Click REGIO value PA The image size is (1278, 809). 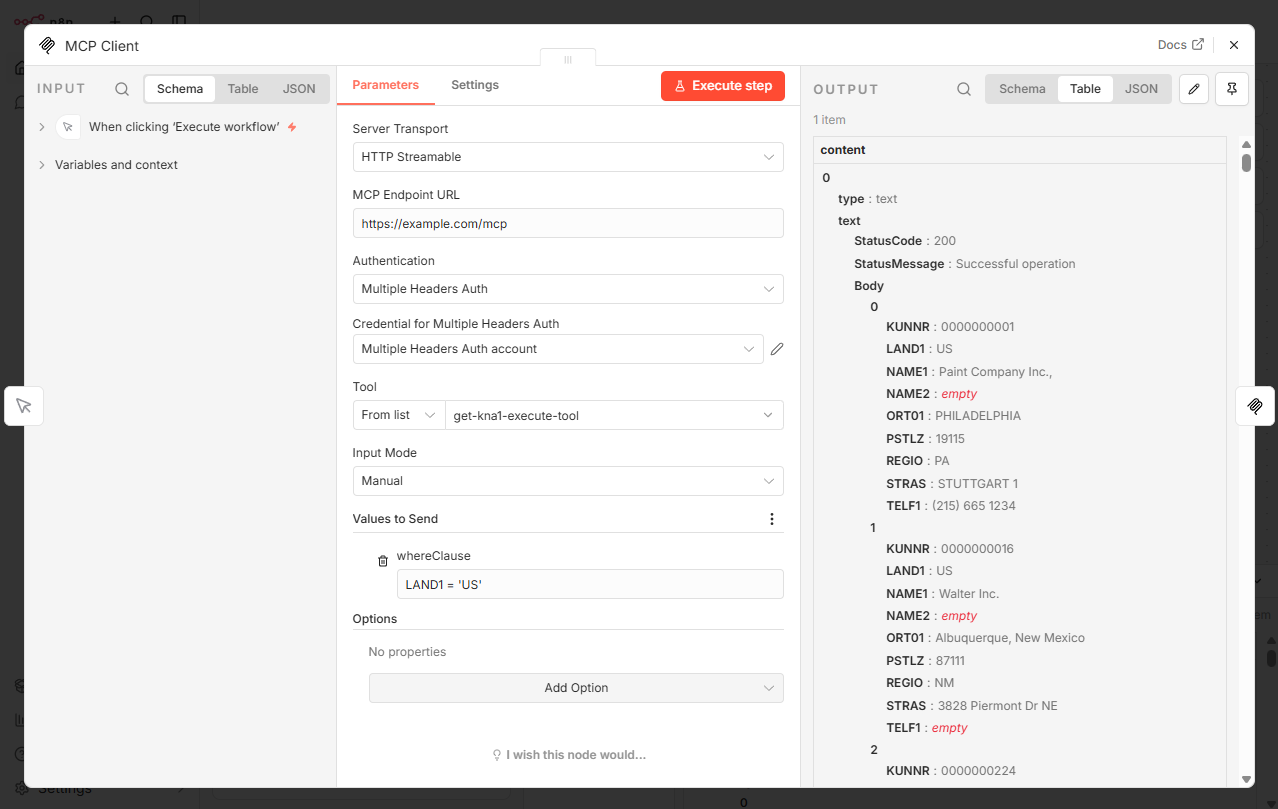pos(941,461)
